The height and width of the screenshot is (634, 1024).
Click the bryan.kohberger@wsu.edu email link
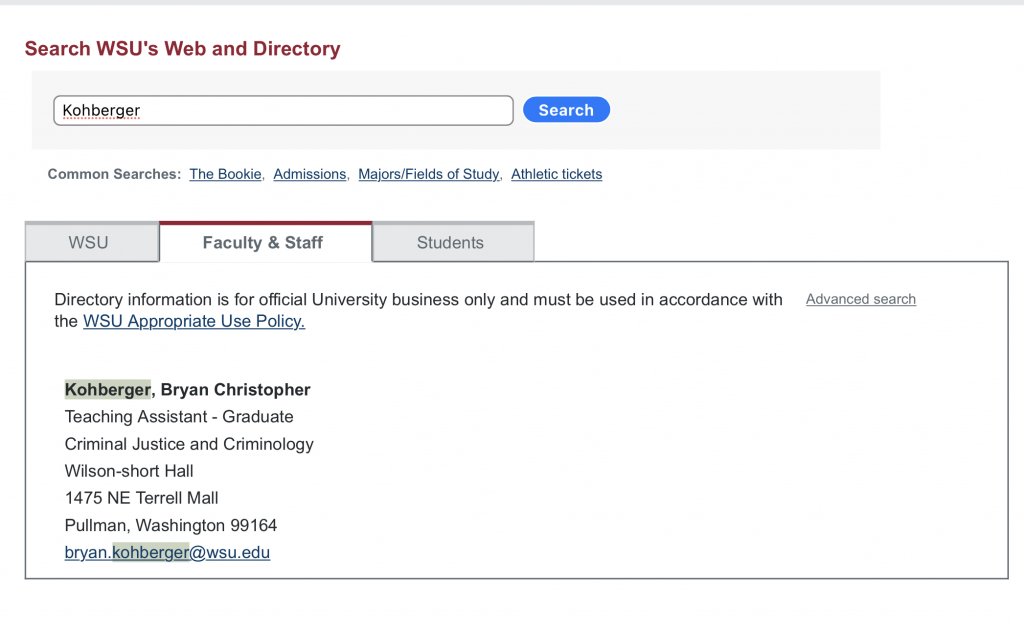click(x=167, y=552)
